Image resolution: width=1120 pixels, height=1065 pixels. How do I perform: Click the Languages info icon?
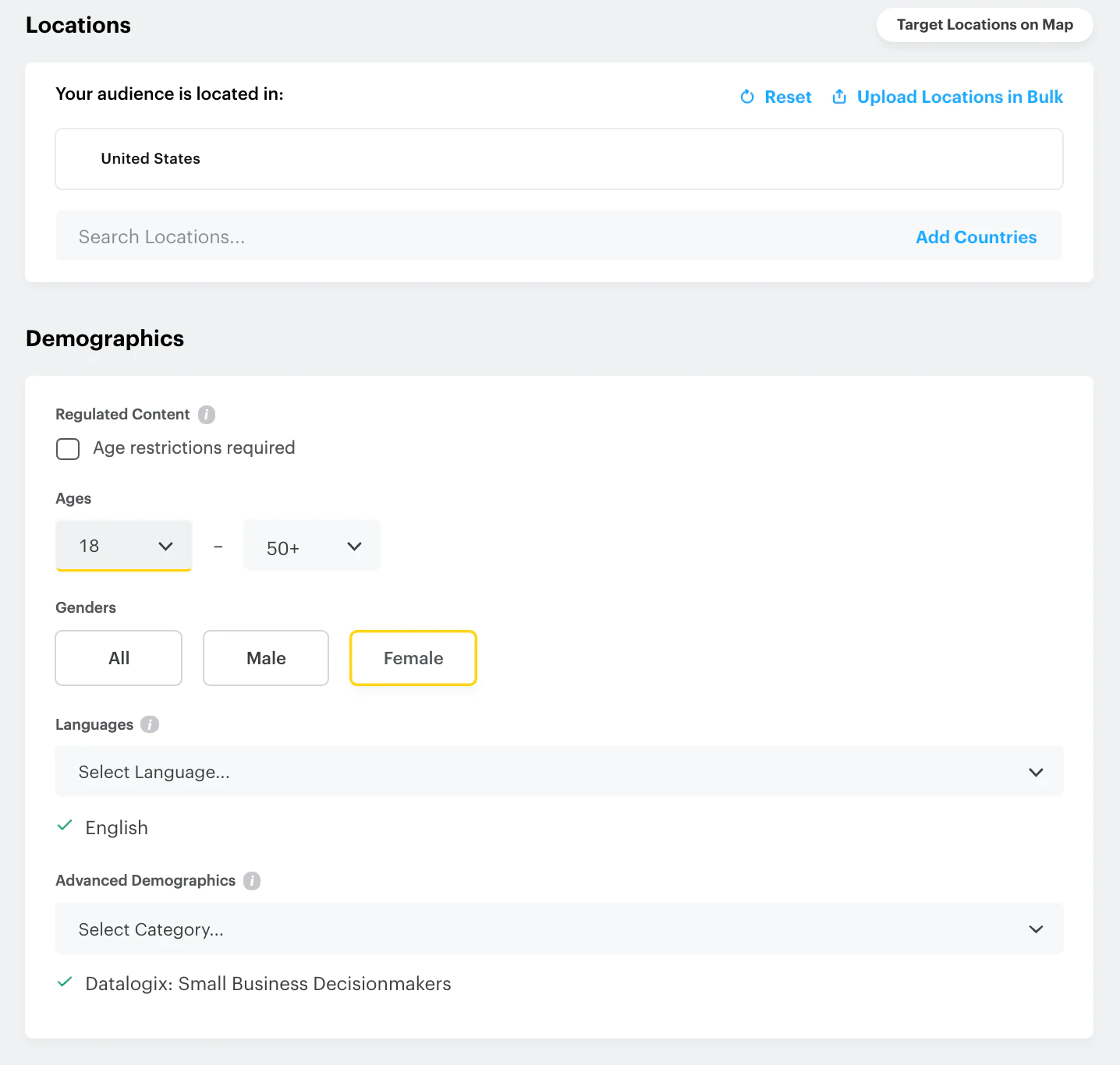150,724
